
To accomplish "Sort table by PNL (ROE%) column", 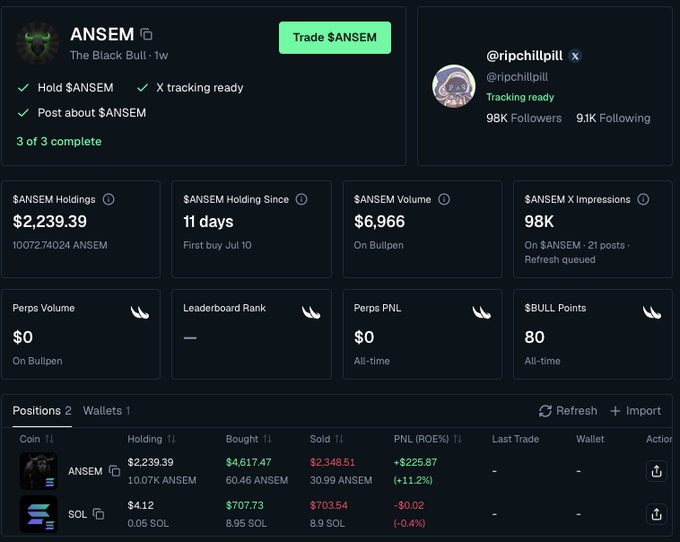I will click(428, 439).
